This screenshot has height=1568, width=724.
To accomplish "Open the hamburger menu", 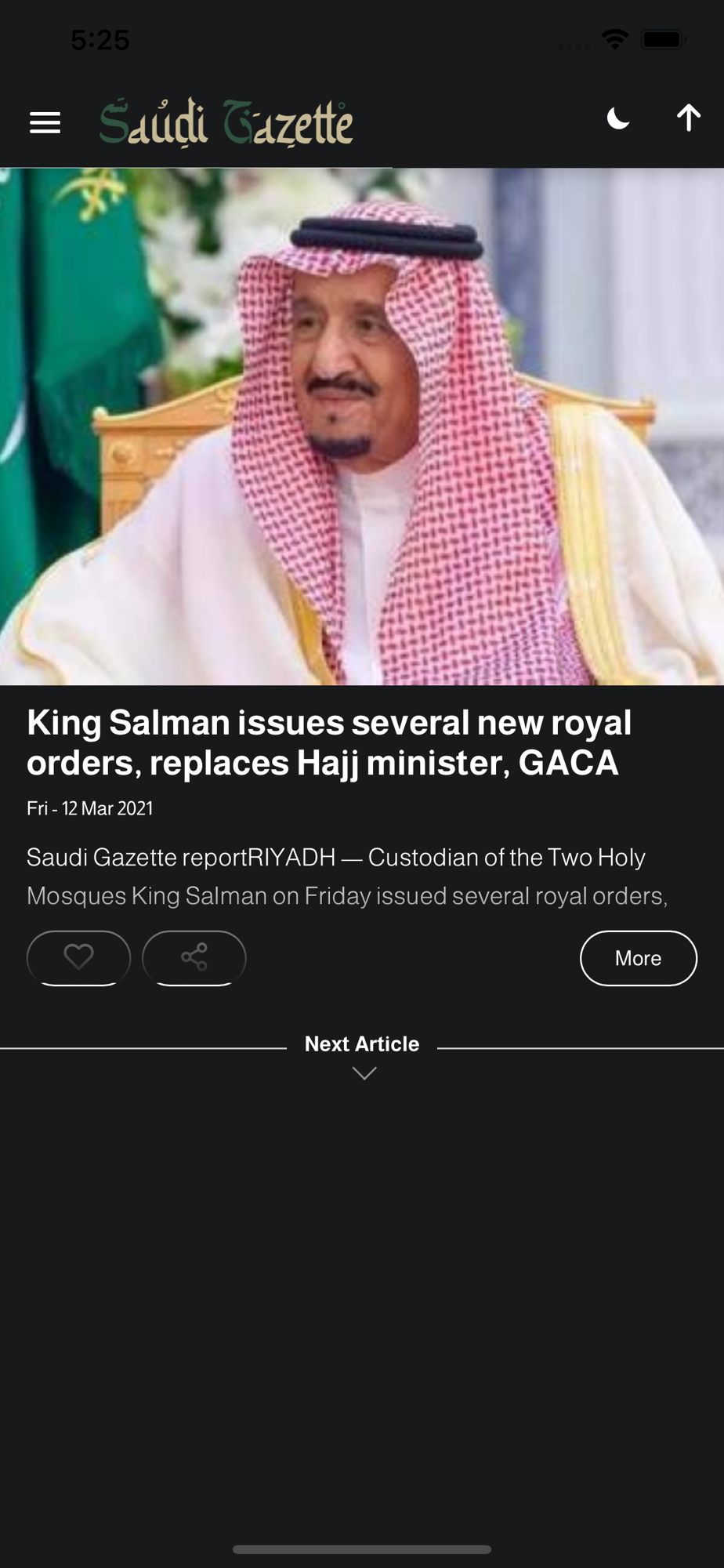I will (45, 122).
